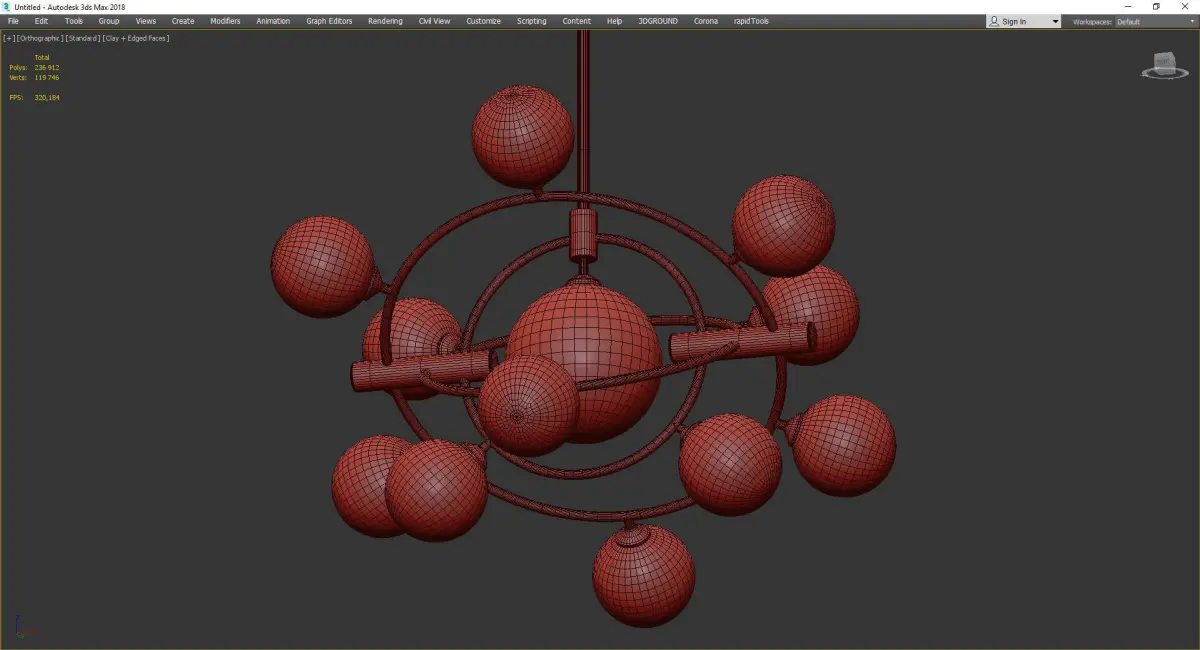1200x650 pixels.
Task: Open the Civil View menu
Action: tap(434, 21)
